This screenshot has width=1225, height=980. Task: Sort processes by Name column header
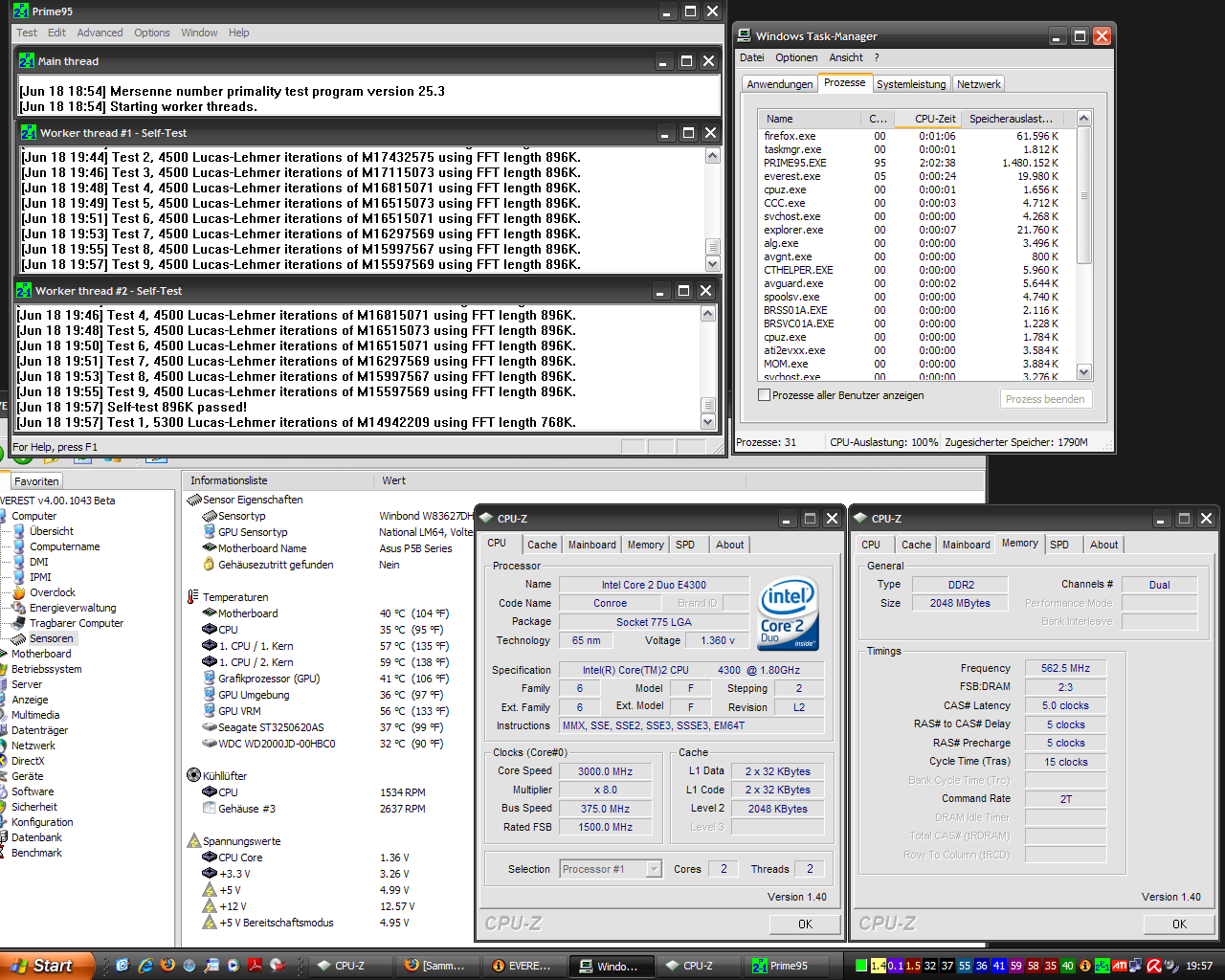(811, 119)
